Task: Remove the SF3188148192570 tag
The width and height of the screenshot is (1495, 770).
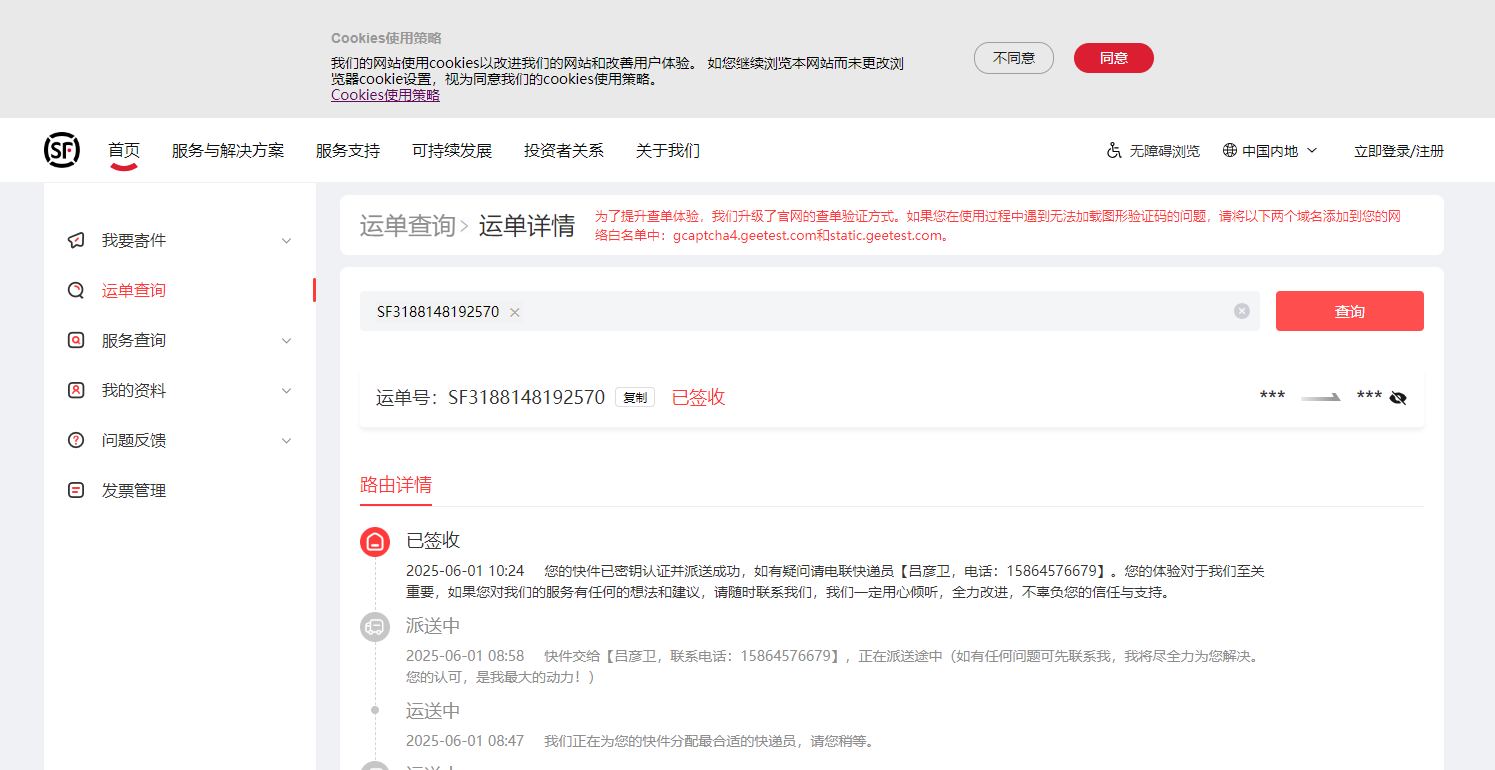Action: pos(515,312)
